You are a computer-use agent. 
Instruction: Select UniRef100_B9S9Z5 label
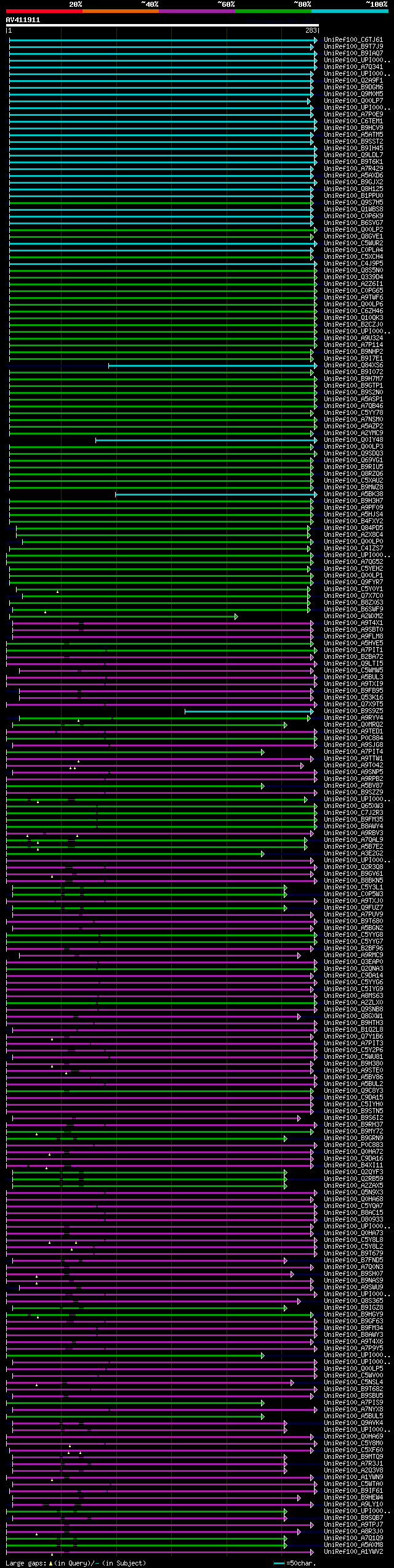click(x=353, y=711)
